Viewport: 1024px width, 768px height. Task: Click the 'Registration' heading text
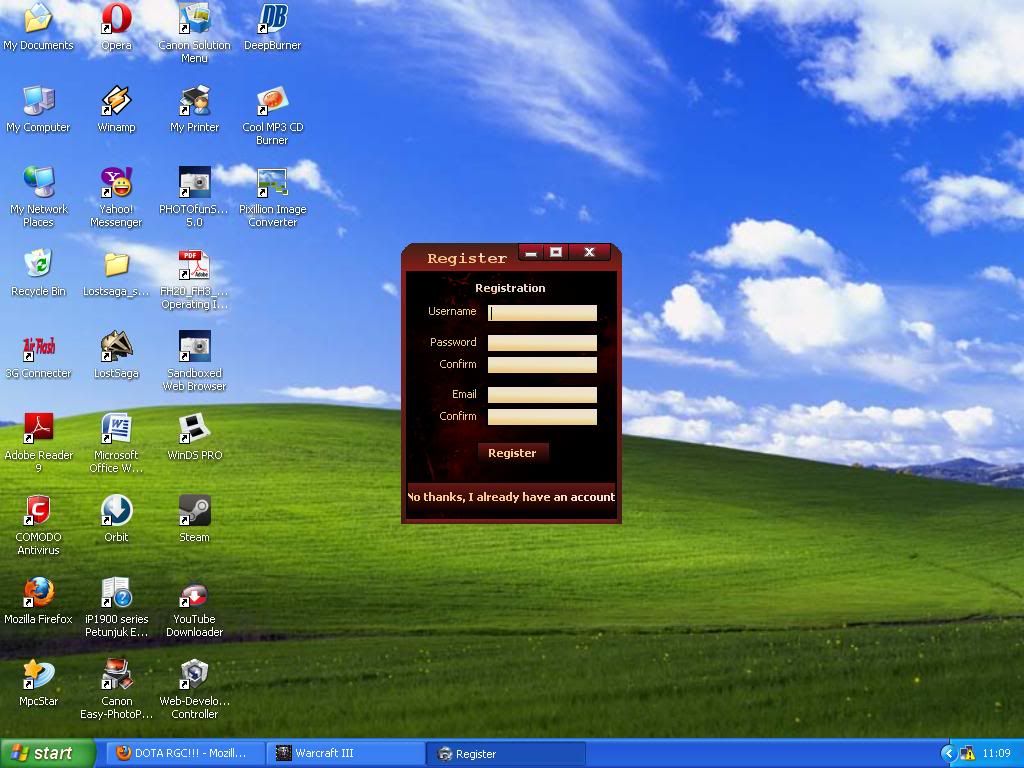510,288
